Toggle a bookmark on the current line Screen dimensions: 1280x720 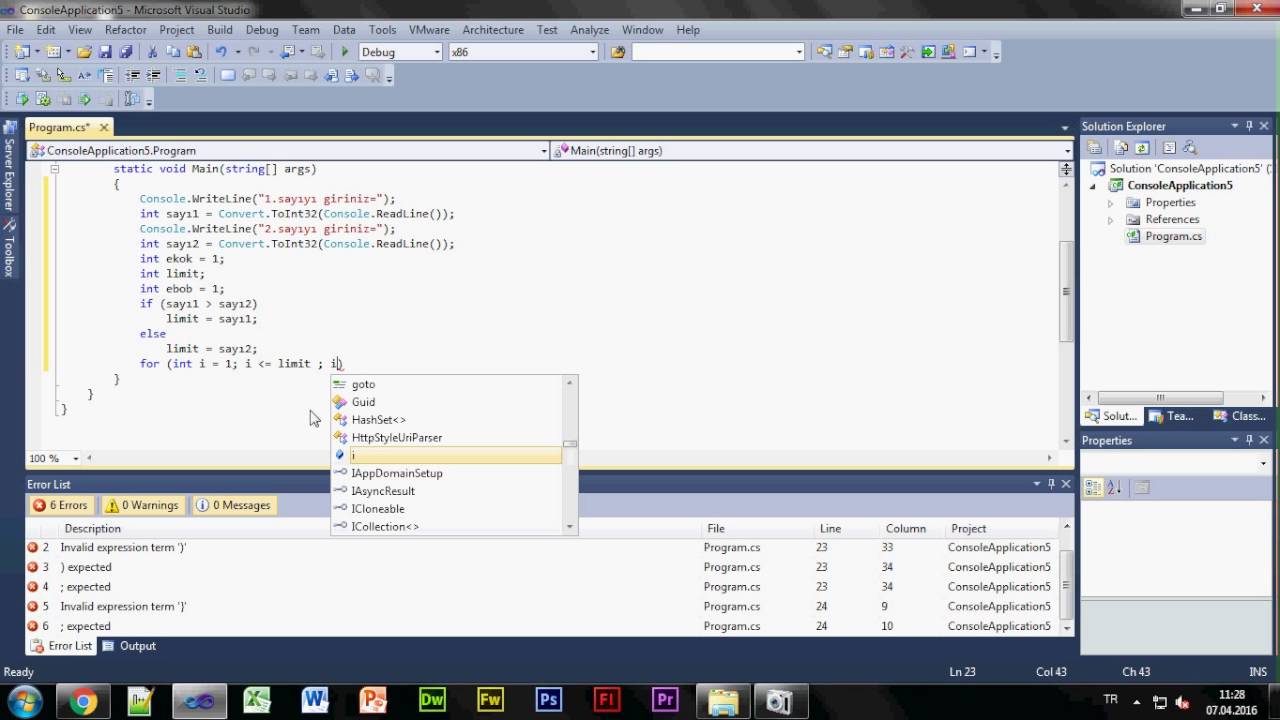228,76
